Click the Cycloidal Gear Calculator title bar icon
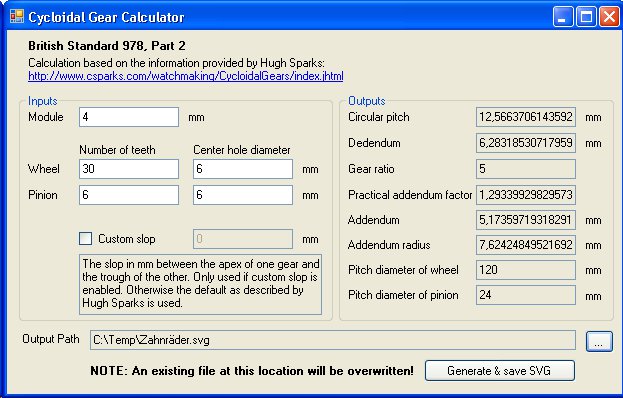This screenshot has height=398, width=623. (x=17, y=17)
